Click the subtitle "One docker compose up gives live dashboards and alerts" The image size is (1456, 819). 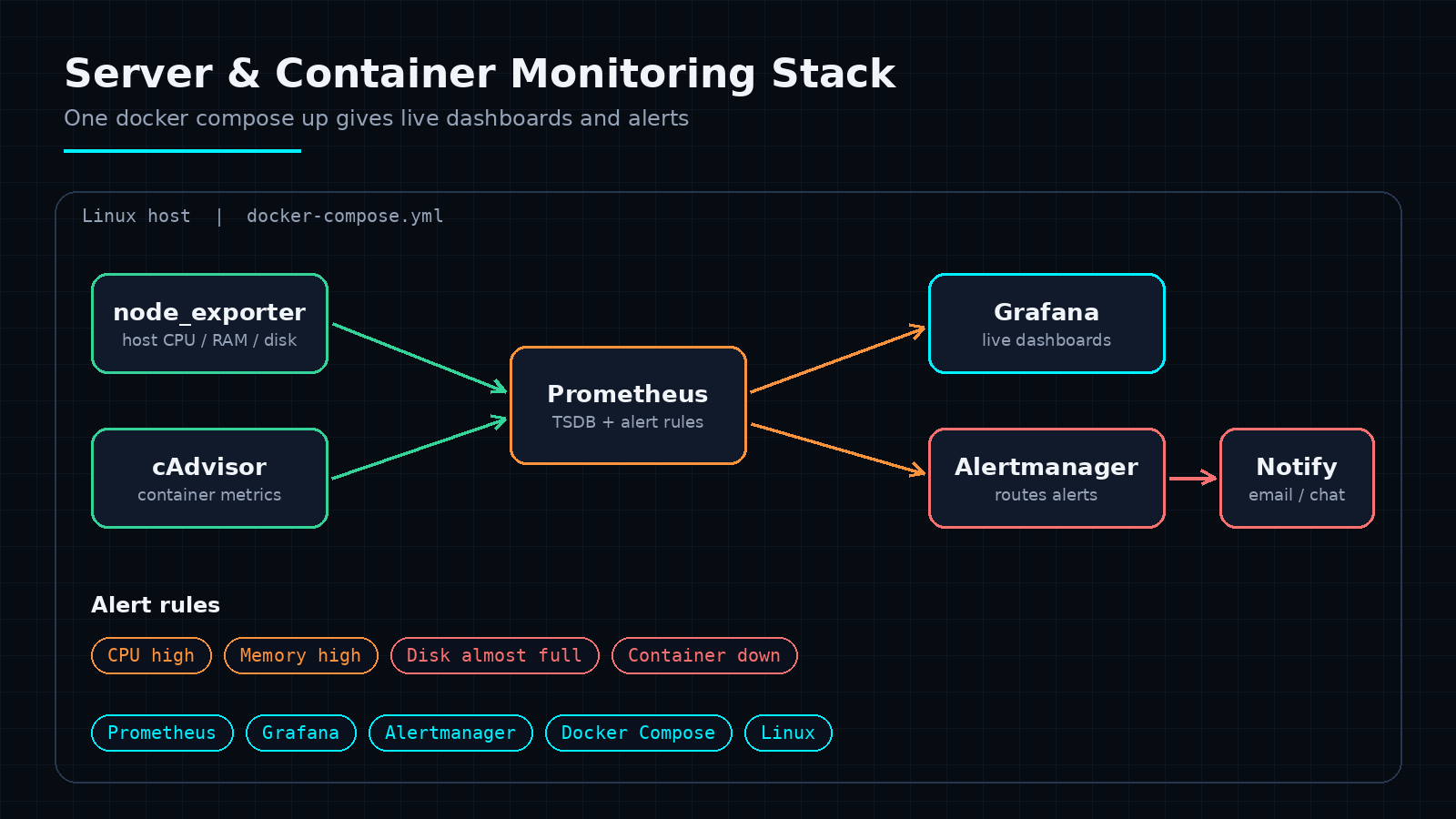click(x=376, y=118)
